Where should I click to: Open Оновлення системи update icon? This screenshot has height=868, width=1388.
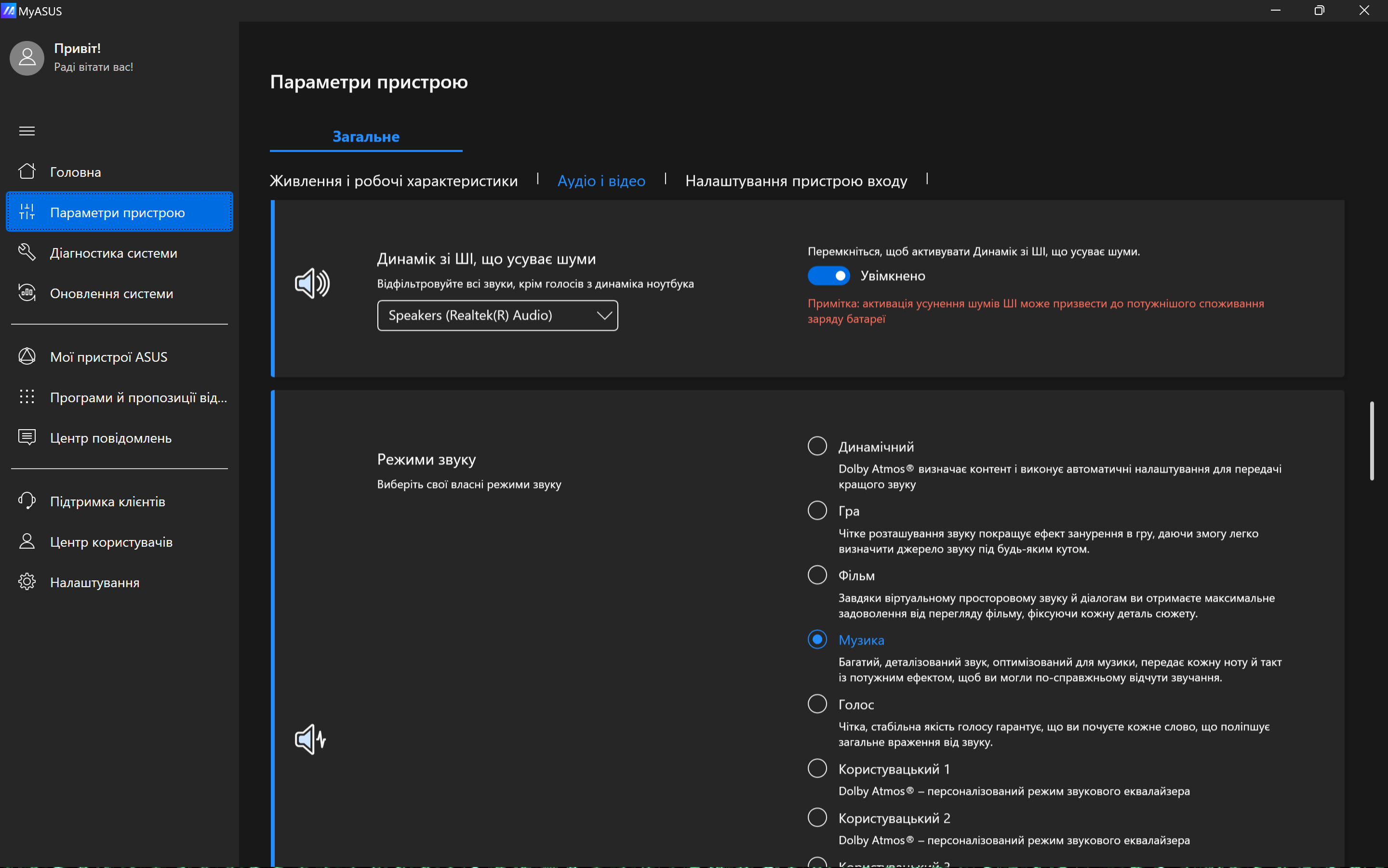coord(27,293)
